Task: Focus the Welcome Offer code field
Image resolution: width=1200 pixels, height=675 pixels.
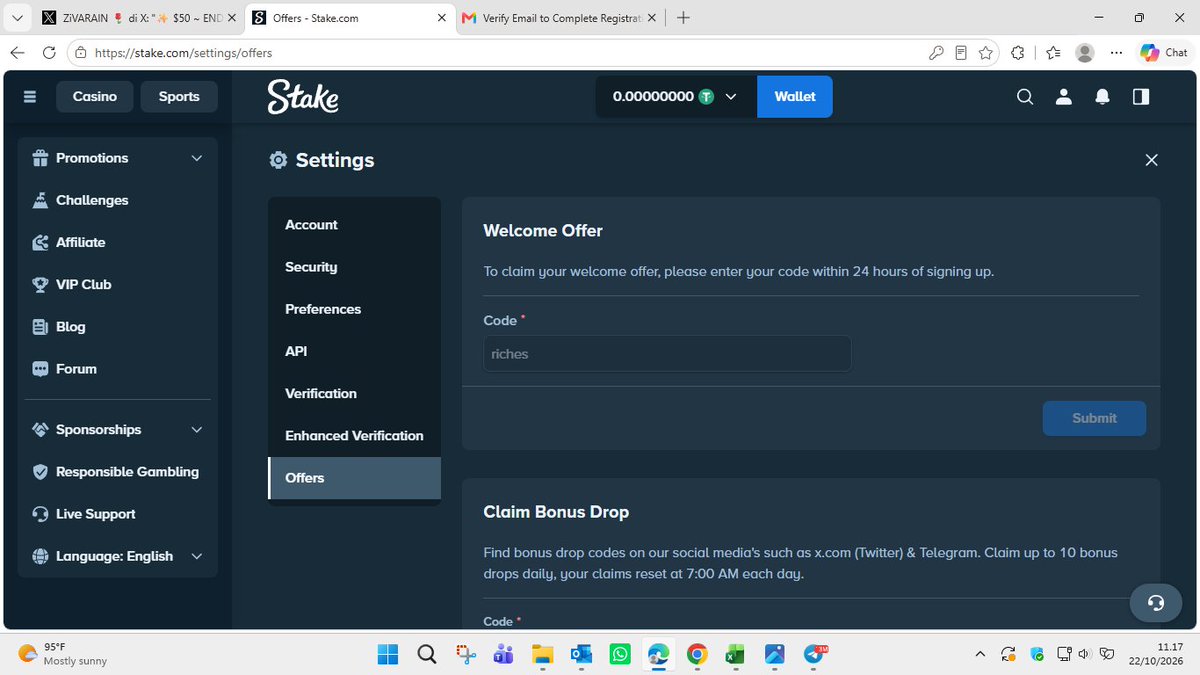Action: pyautogui.click(x=667, y=354)
